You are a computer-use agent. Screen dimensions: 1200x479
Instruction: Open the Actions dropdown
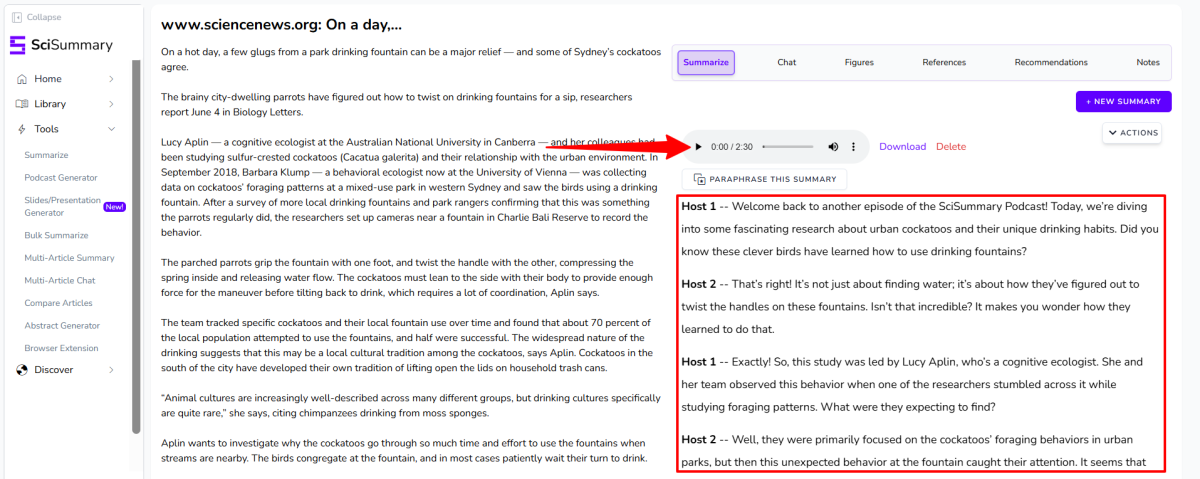coord(1132,133)
